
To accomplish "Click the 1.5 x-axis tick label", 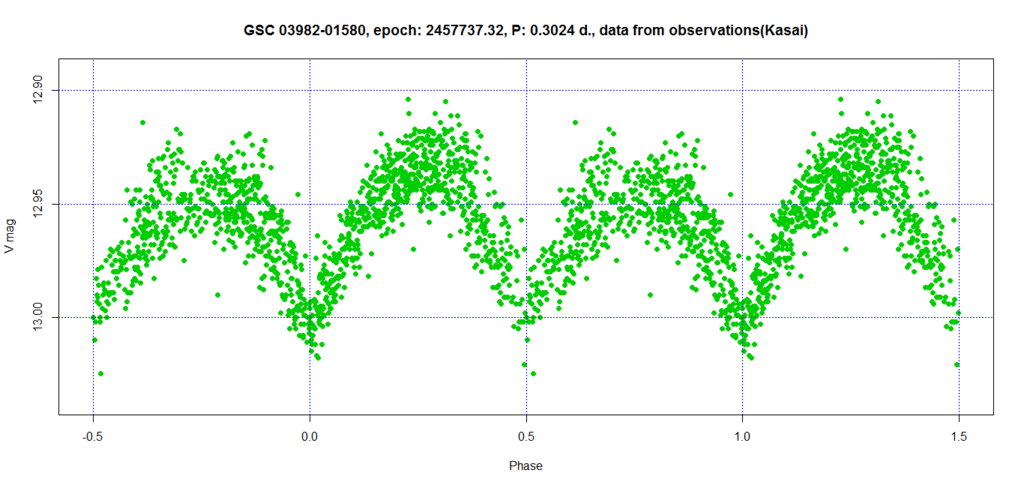I will click(959, 434).
